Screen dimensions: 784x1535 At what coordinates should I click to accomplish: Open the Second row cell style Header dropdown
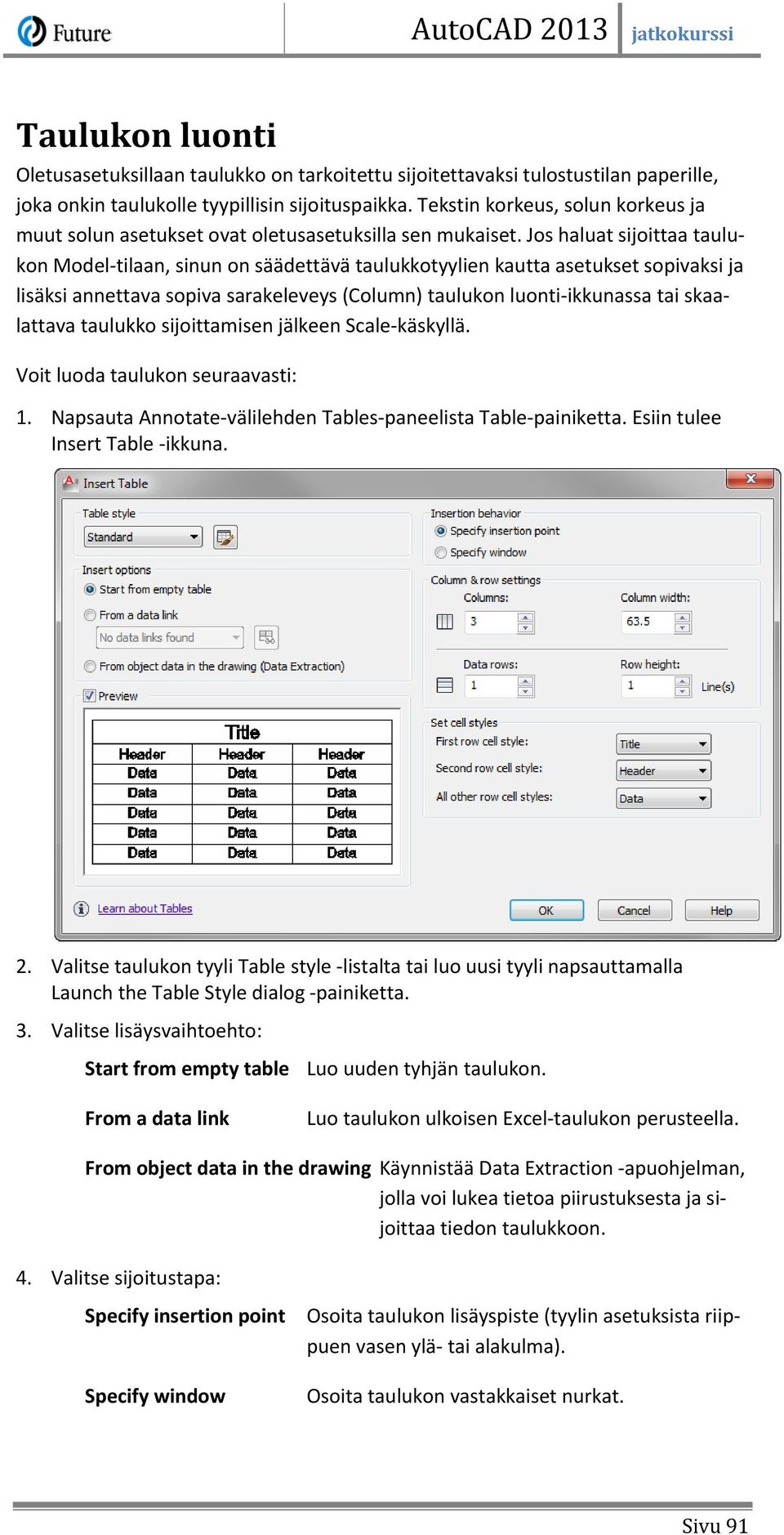[663, 771]
